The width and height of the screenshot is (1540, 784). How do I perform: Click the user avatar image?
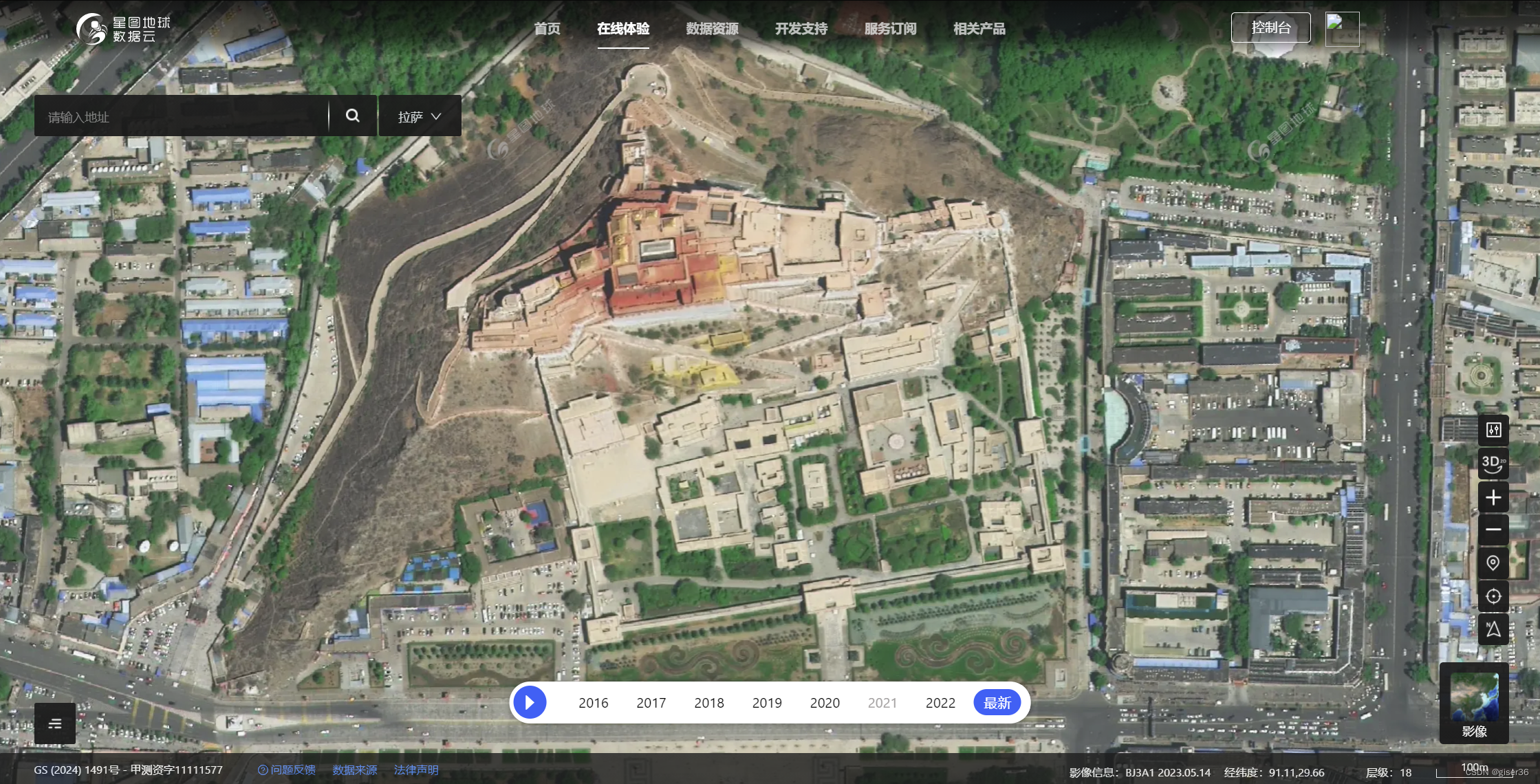(1342, 29)
